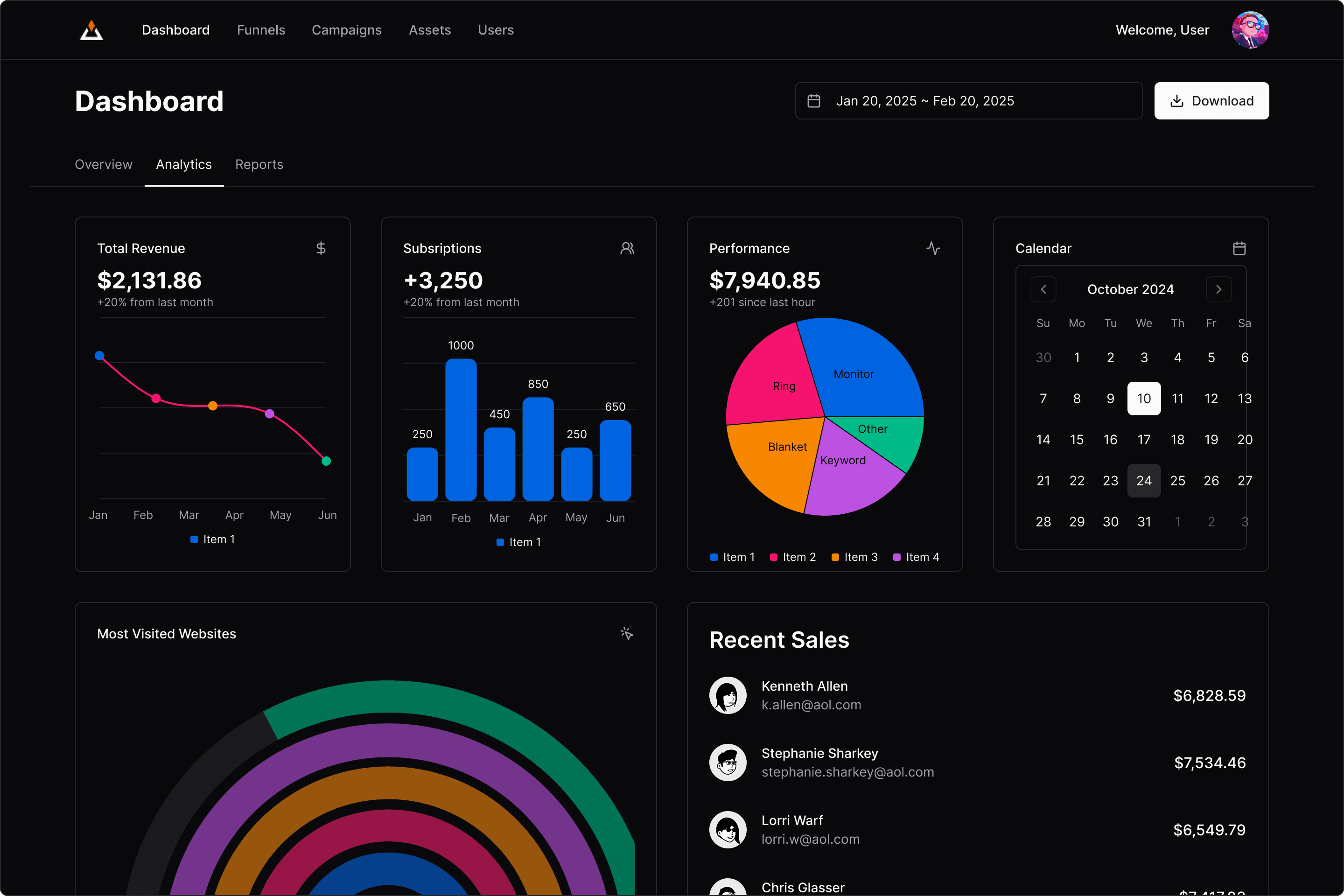The width and height of the screenshot is (1344, 896).
Task: Click the sparkle icon on Most Visited Websites
Action: 626,633
